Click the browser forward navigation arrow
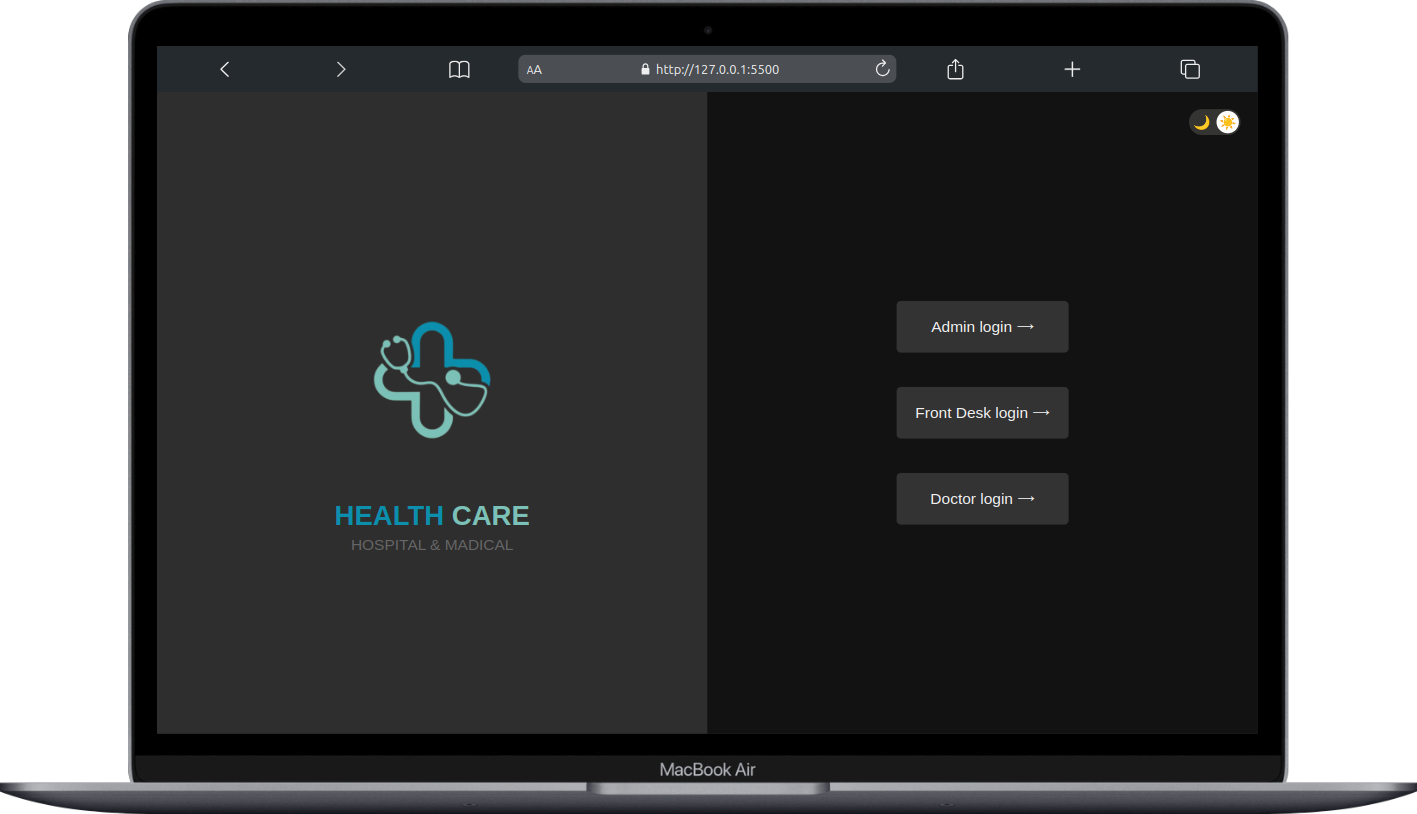This screenshot has width=1417, height=814. [340, 69]
